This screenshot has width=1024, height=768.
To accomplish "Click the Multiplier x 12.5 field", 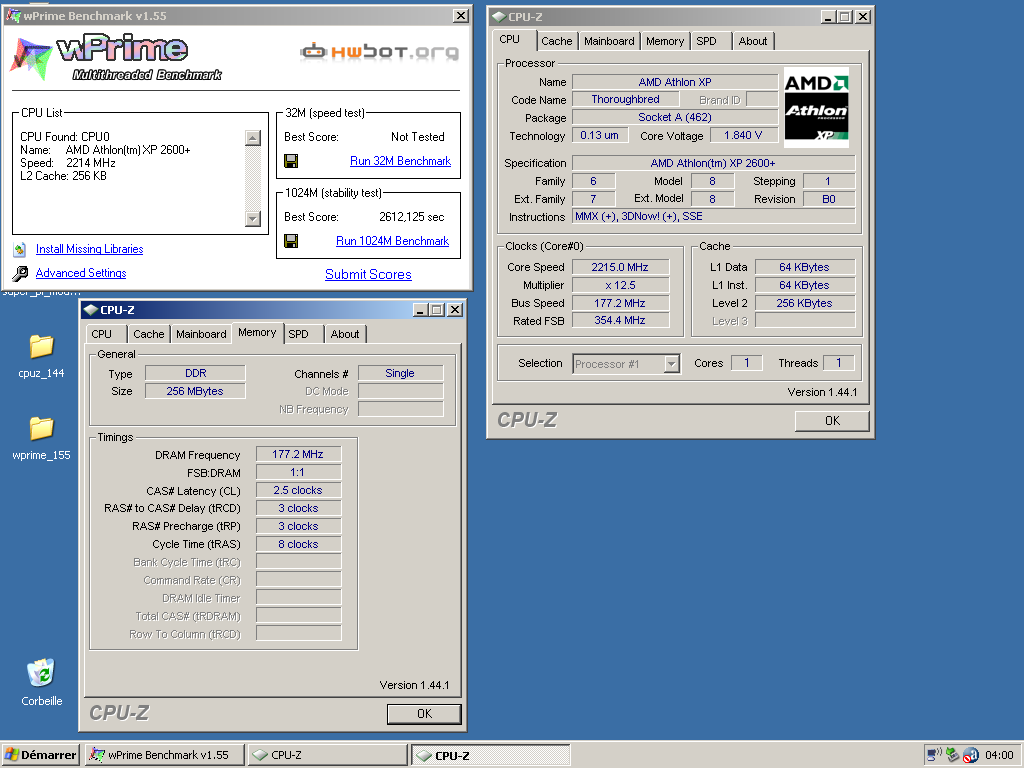I will pyautogui.click(x=620, y=285).
